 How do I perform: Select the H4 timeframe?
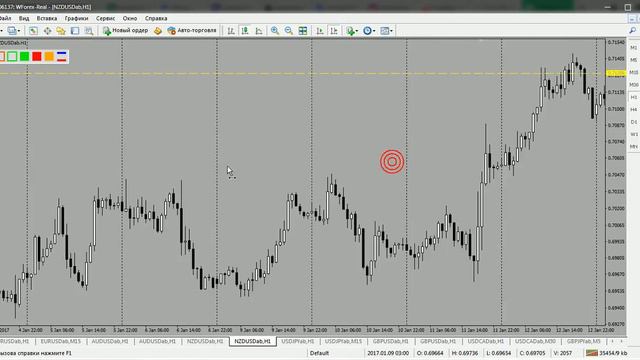[633, 109]
